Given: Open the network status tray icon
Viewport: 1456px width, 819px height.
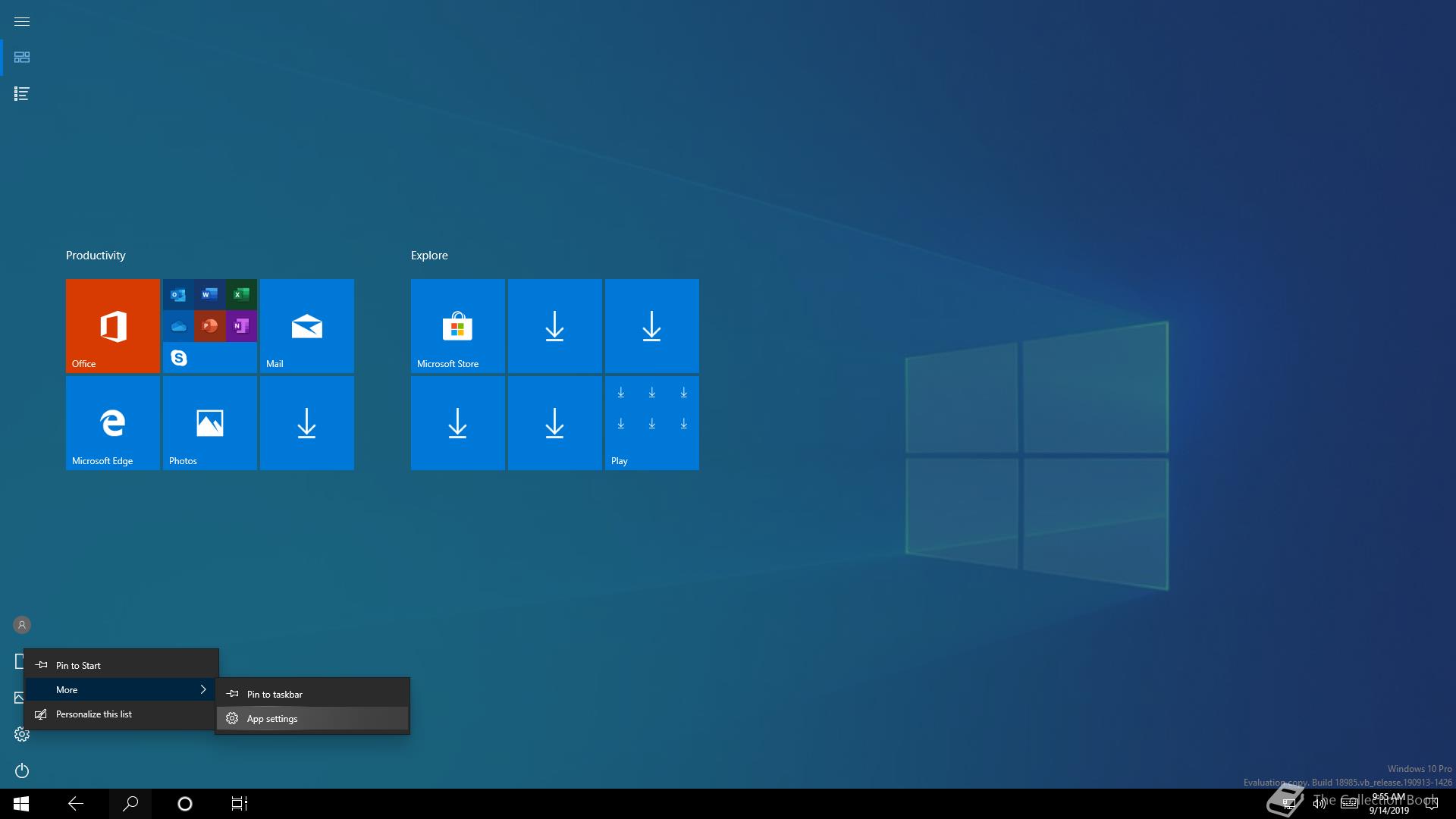Looking at the screenshot, I should click(1289, 804).
